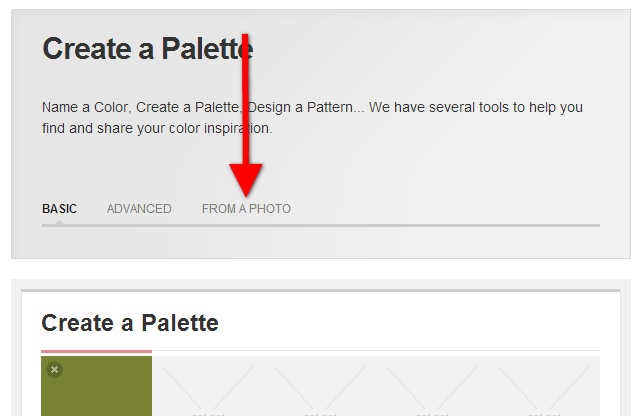The width and height of the screenshot is (643, 416).
Task: Select the fourth empty color slot
Action: (x=433, y=388)
